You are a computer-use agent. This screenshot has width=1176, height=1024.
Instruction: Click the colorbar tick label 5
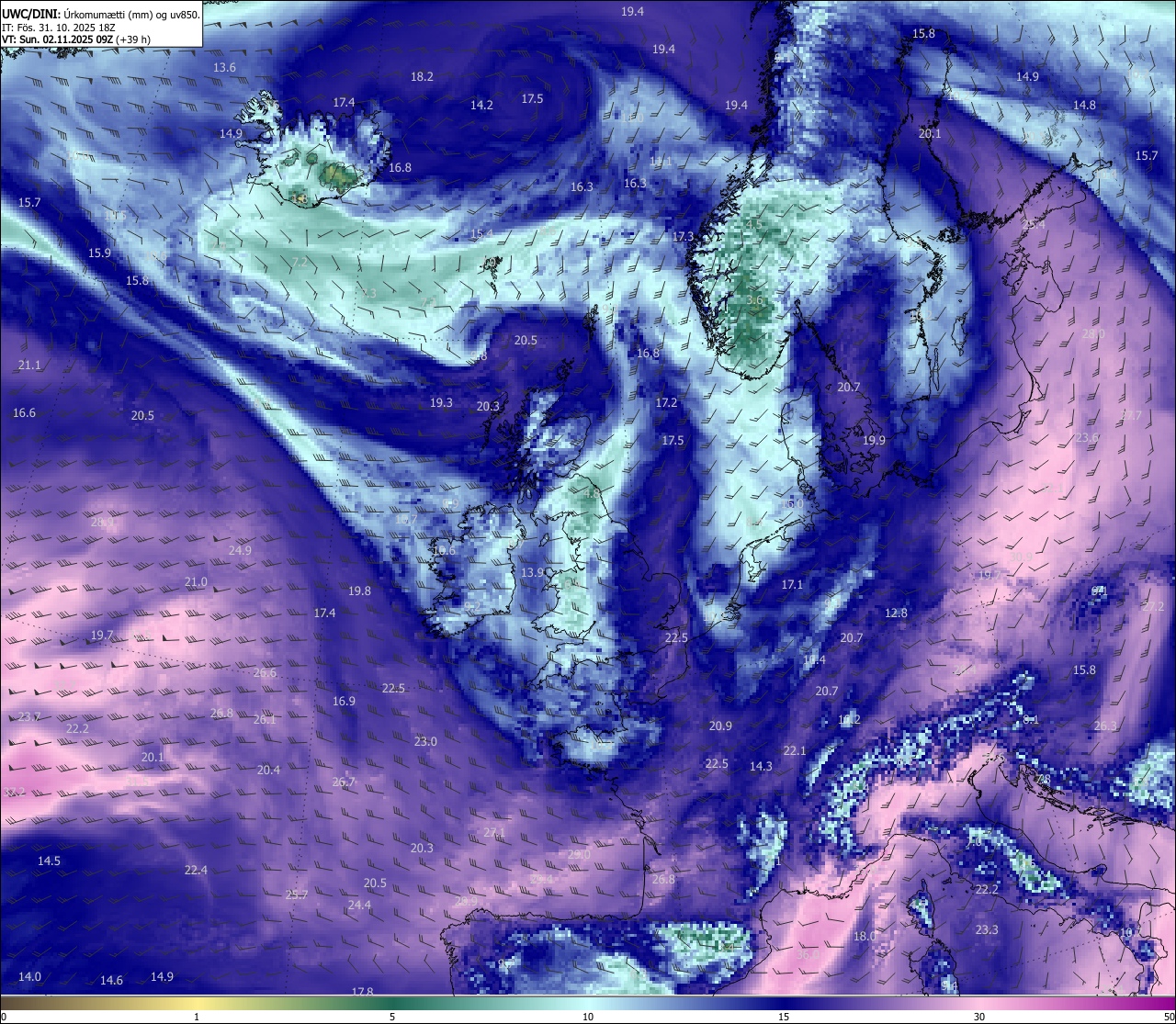tap(392, 1017)
